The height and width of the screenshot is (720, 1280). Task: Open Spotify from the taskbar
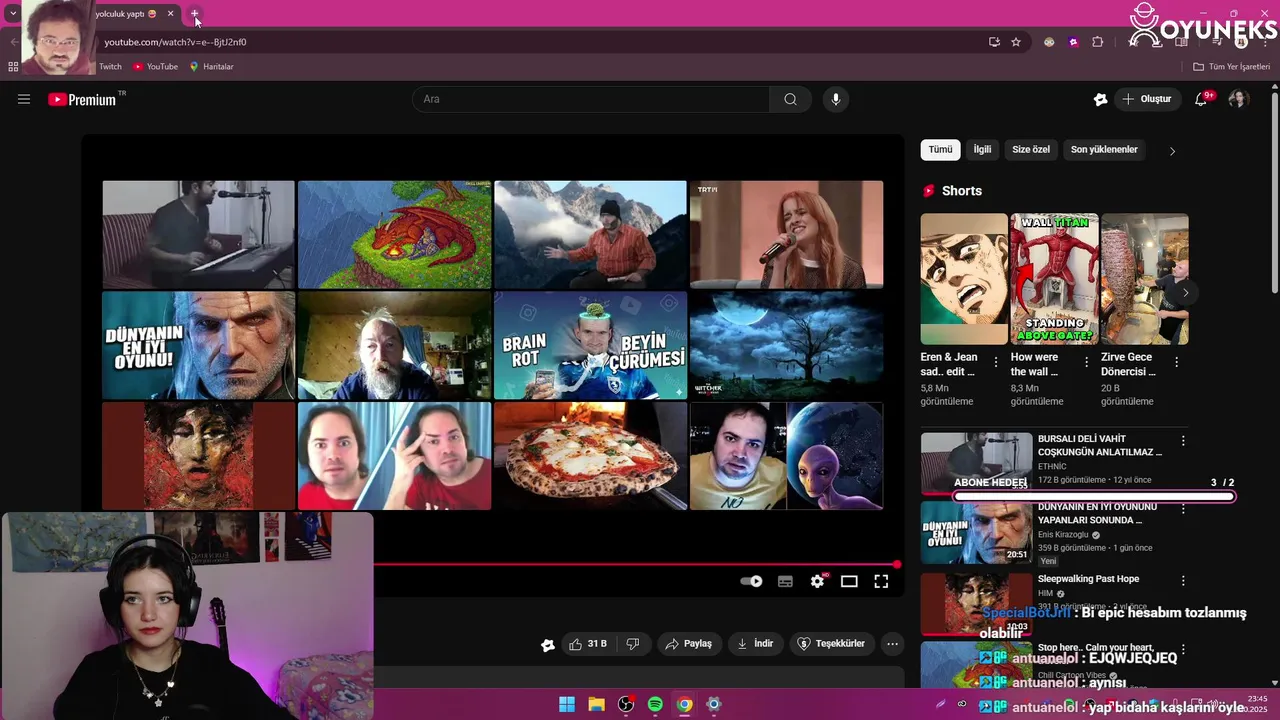tap(655, 704)
